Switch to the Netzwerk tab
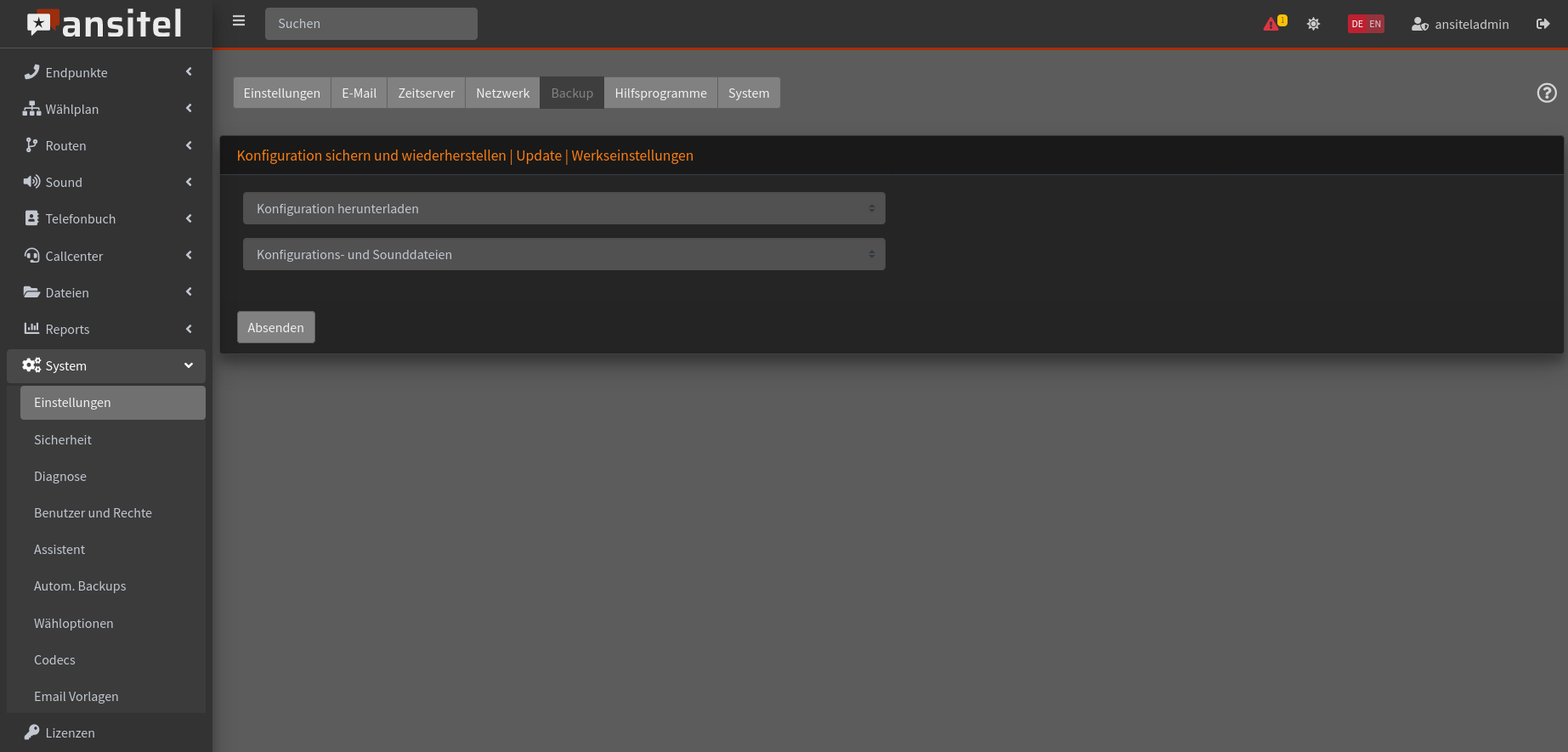The height and width of the screenshot is (752, 1568). coord(502,93)
